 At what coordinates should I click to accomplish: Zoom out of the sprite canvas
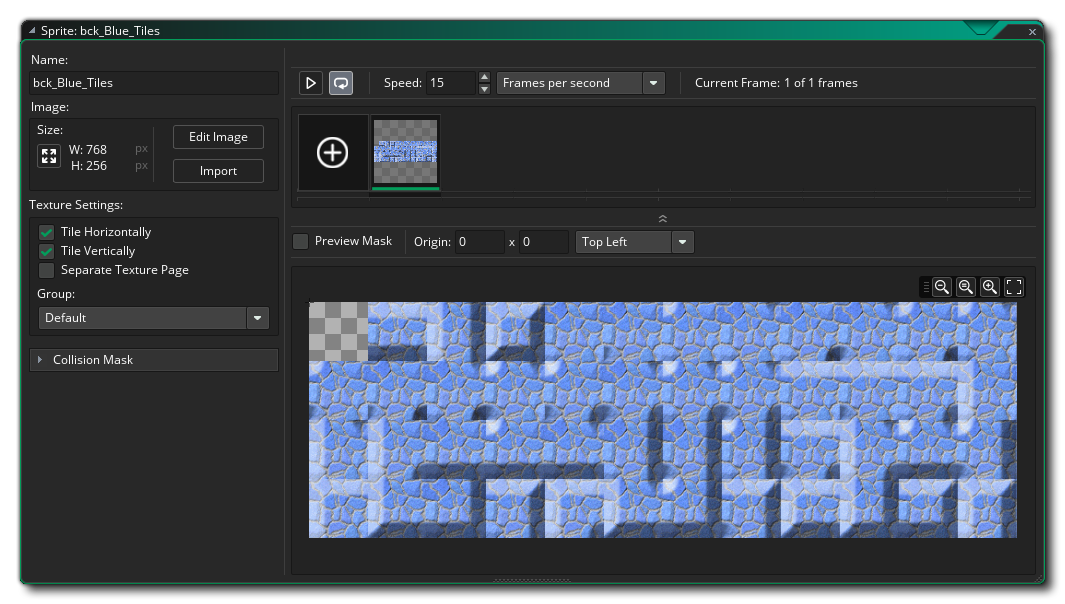[x=941, y=287]
